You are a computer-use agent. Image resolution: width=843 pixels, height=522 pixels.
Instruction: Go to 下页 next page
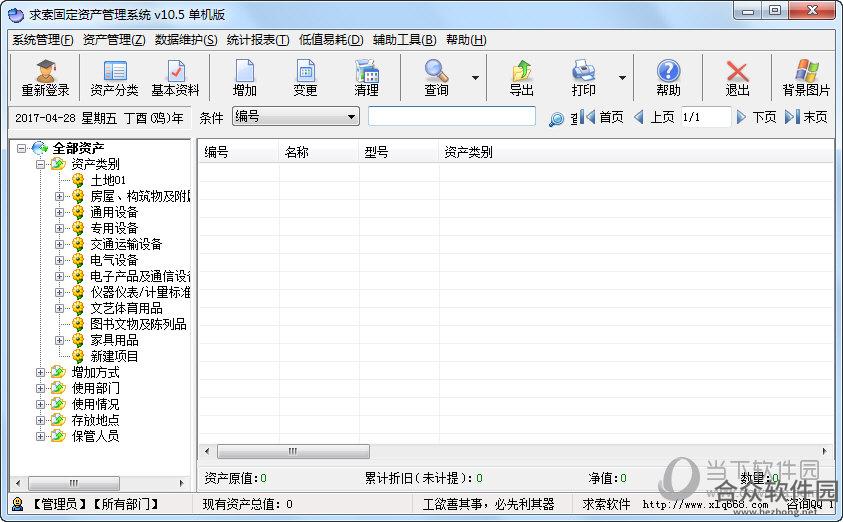pyautogui.click(x=756, y=117)
